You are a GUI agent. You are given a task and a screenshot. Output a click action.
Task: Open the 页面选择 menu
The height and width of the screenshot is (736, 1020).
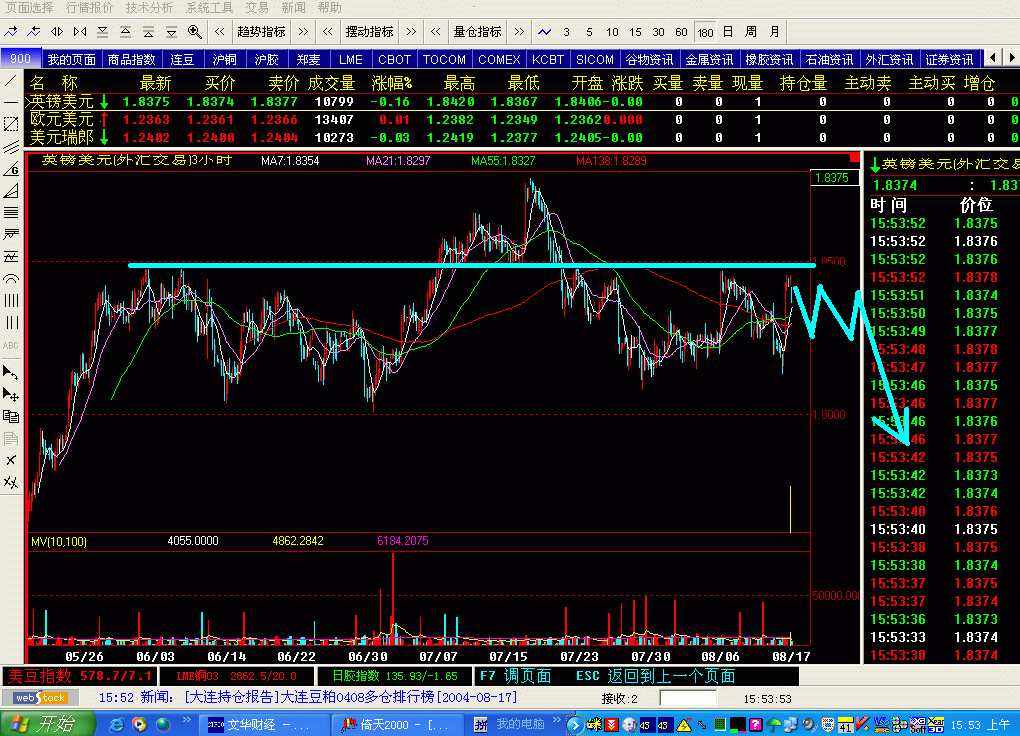click(29, 8)
